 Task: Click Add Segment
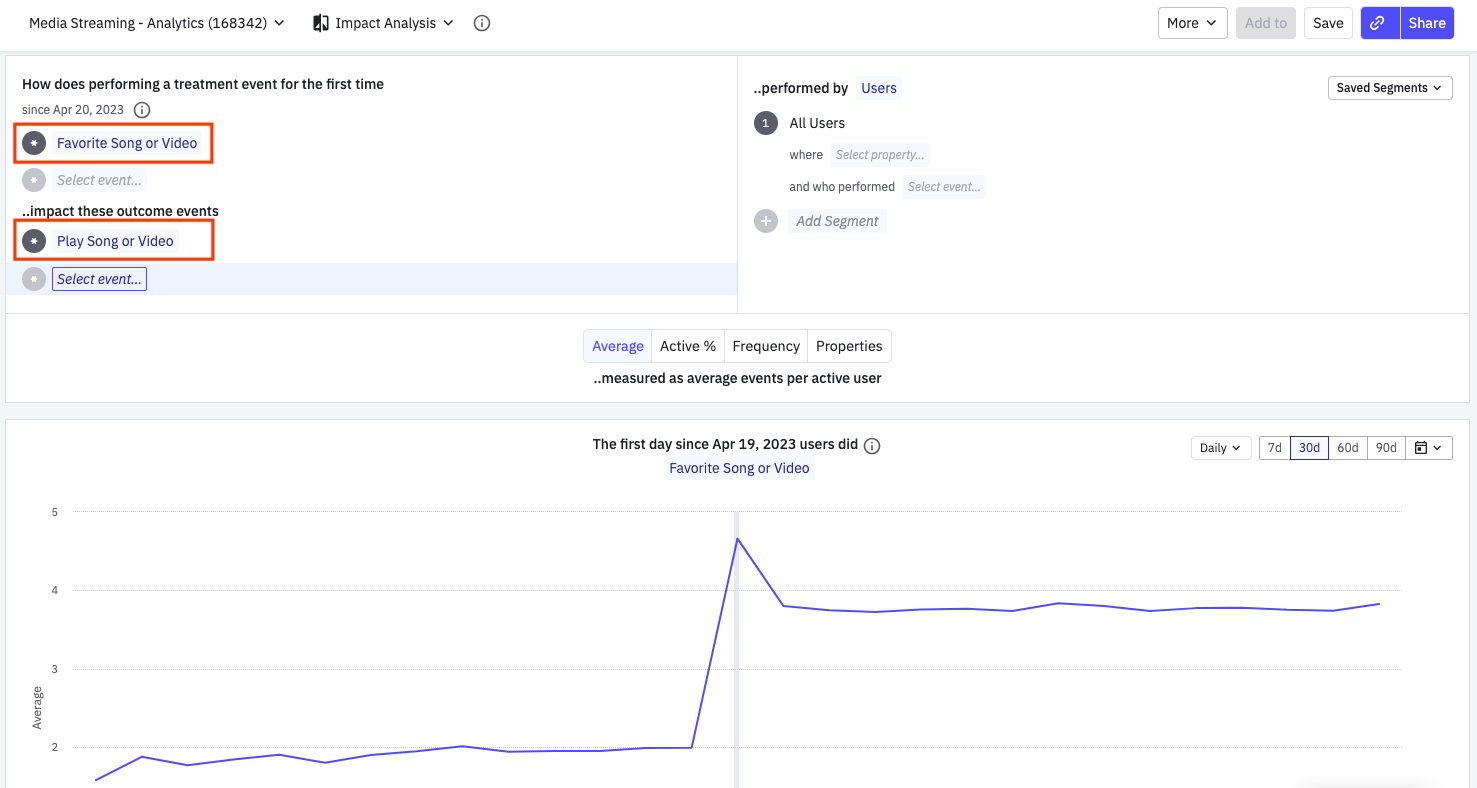(x=837, y=221)
